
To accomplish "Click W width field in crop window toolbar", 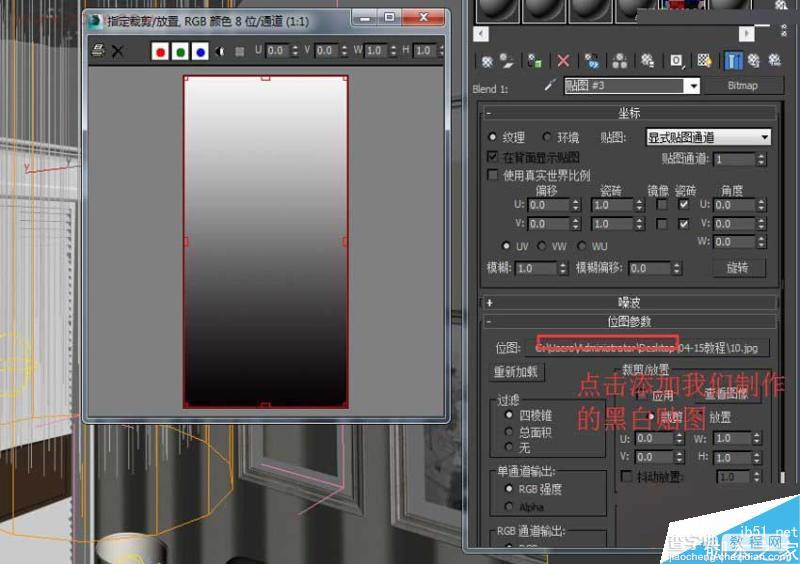I will click(x=377, y=51).
